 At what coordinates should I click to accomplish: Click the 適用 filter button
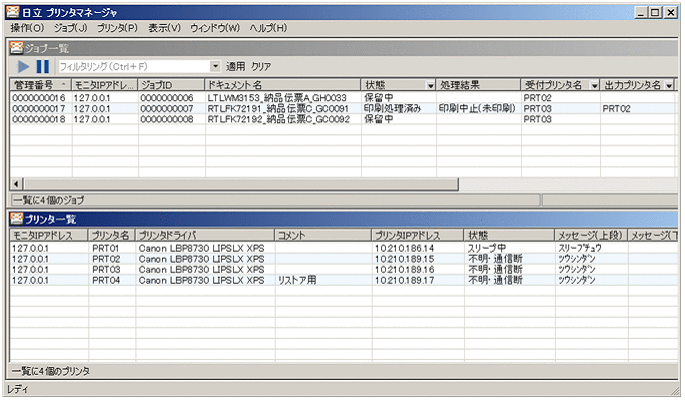235,67
